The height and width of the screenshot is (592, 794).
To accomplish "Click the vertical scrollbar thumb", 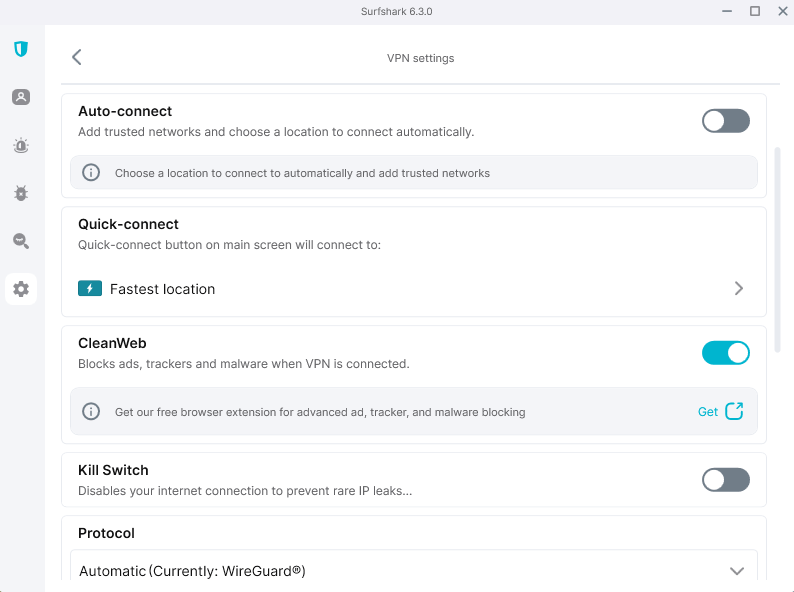I will (x=777, y=249).
